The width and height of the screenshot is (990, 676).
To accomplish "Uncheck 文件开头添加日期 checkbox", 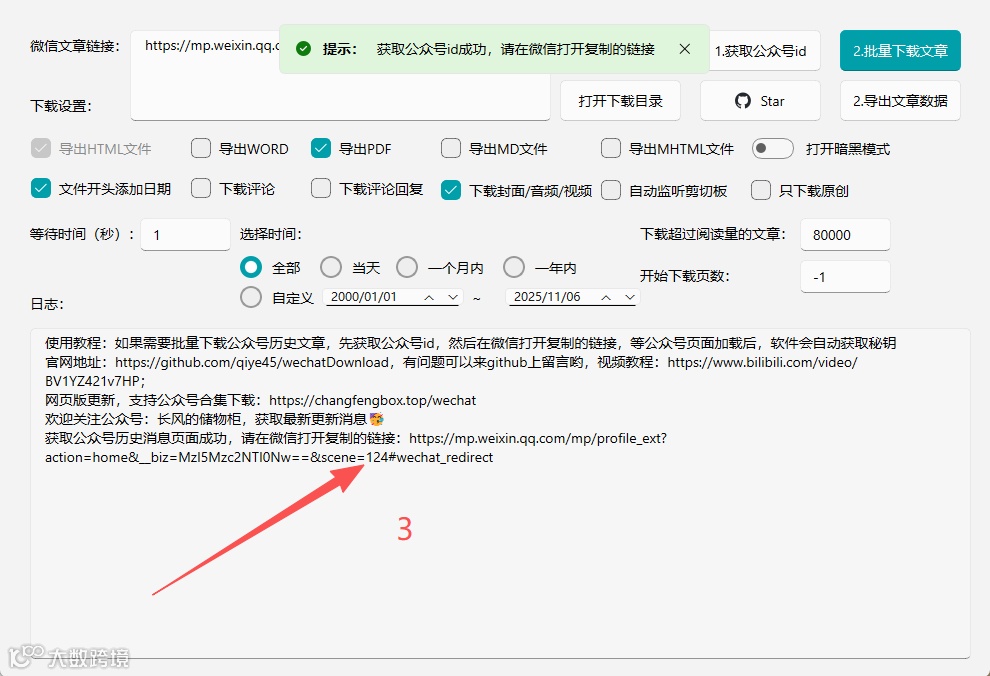I will [40, 189].
